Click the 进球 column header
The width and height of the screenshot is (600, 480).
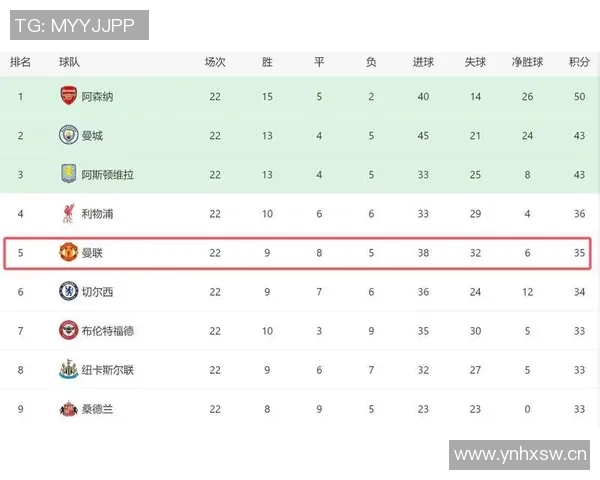point(423,62)
